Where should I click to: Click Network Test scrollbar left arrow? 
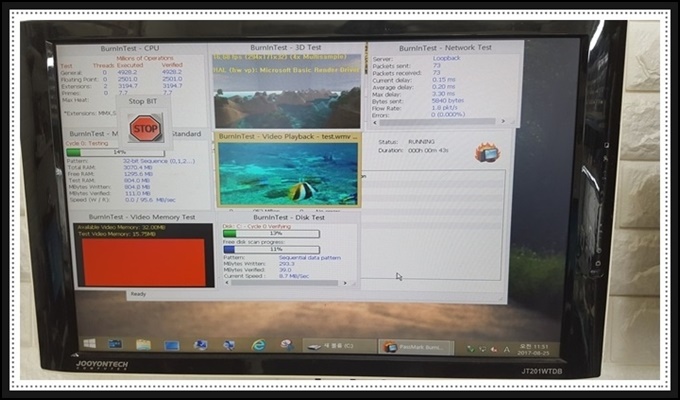(x=376, y=122)
